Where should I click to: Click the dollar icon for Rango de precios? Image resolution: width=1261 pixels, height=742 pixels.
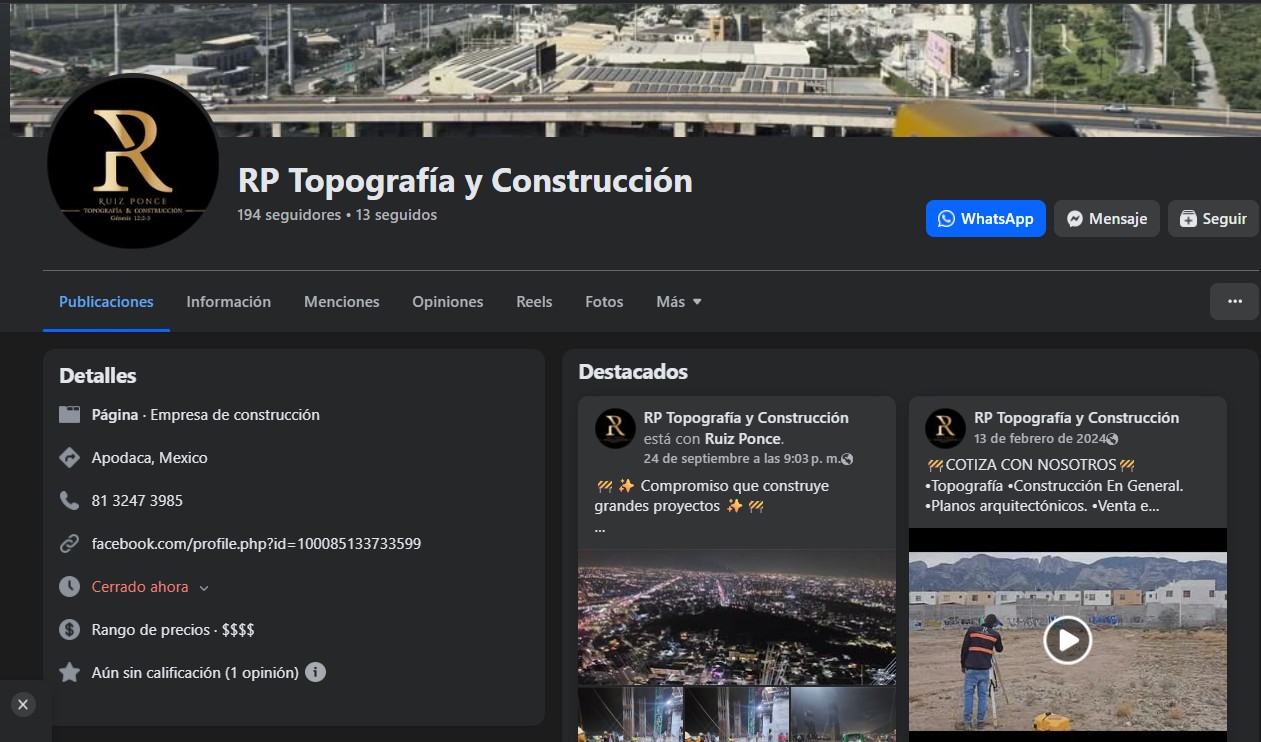(69, 630)
